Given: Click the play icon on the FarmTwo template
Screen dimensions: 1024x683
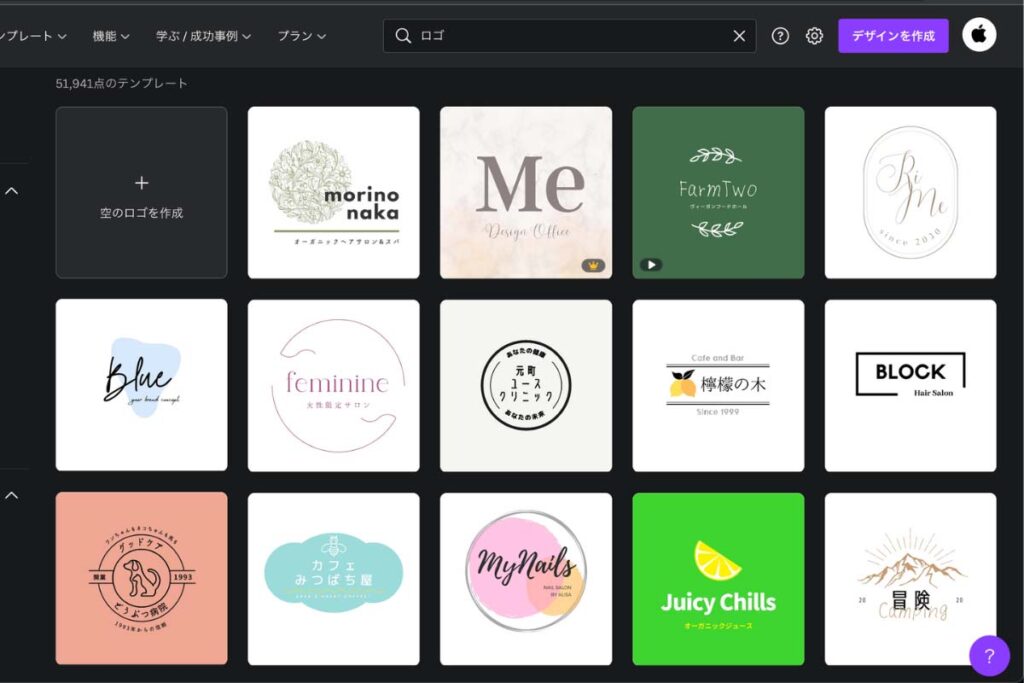Looking at the screenshot, I should (651, 265).
